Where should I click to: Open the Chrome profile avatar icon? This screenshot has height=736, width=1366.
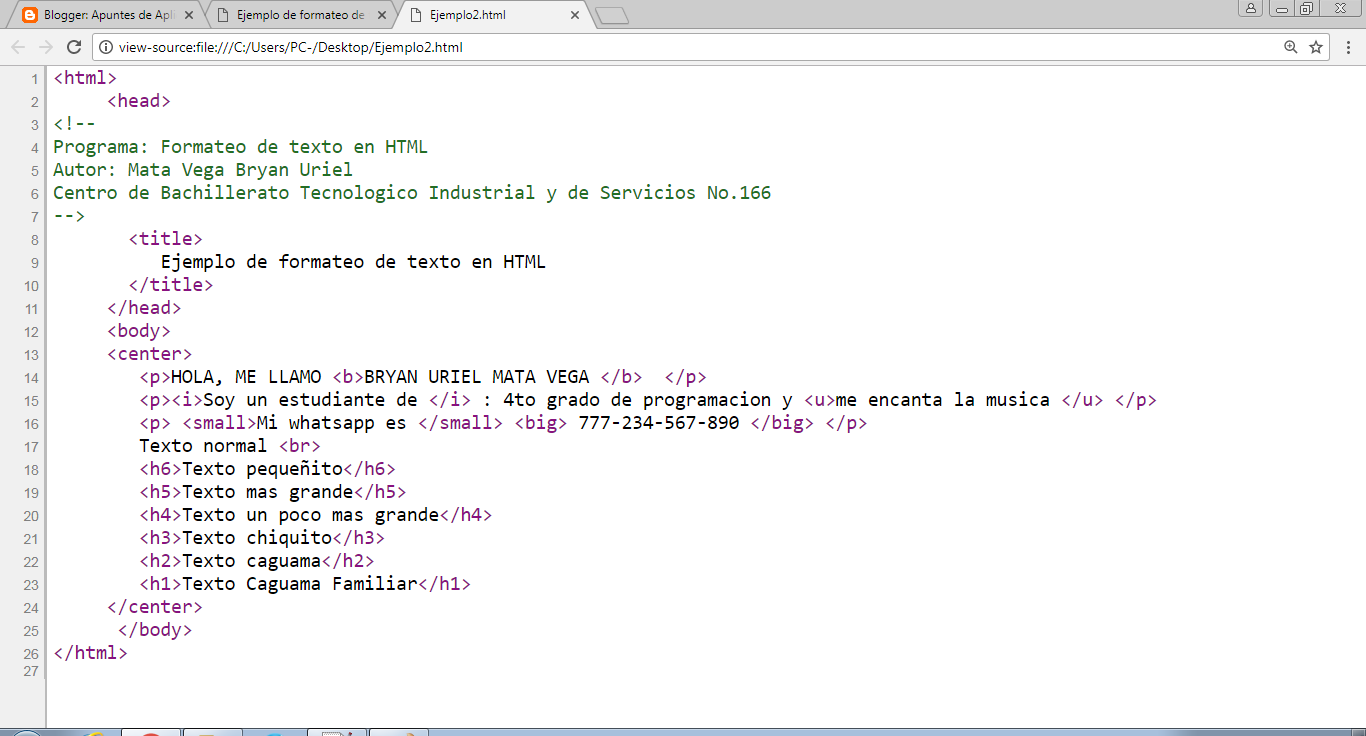coord(1251,9)
